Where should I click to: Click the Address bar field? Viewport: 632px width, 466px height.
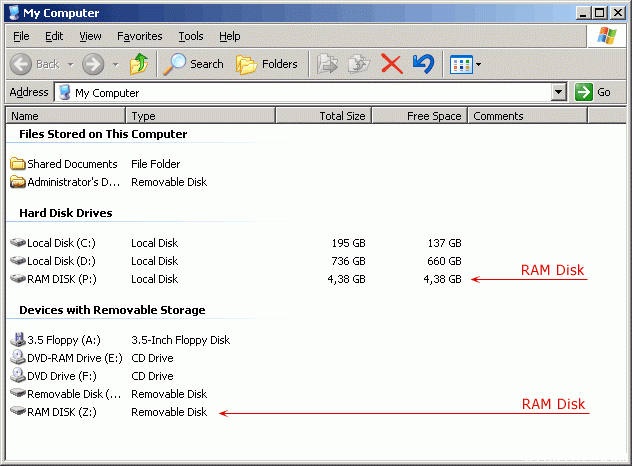pyautogui.click(x=310, y=93)
